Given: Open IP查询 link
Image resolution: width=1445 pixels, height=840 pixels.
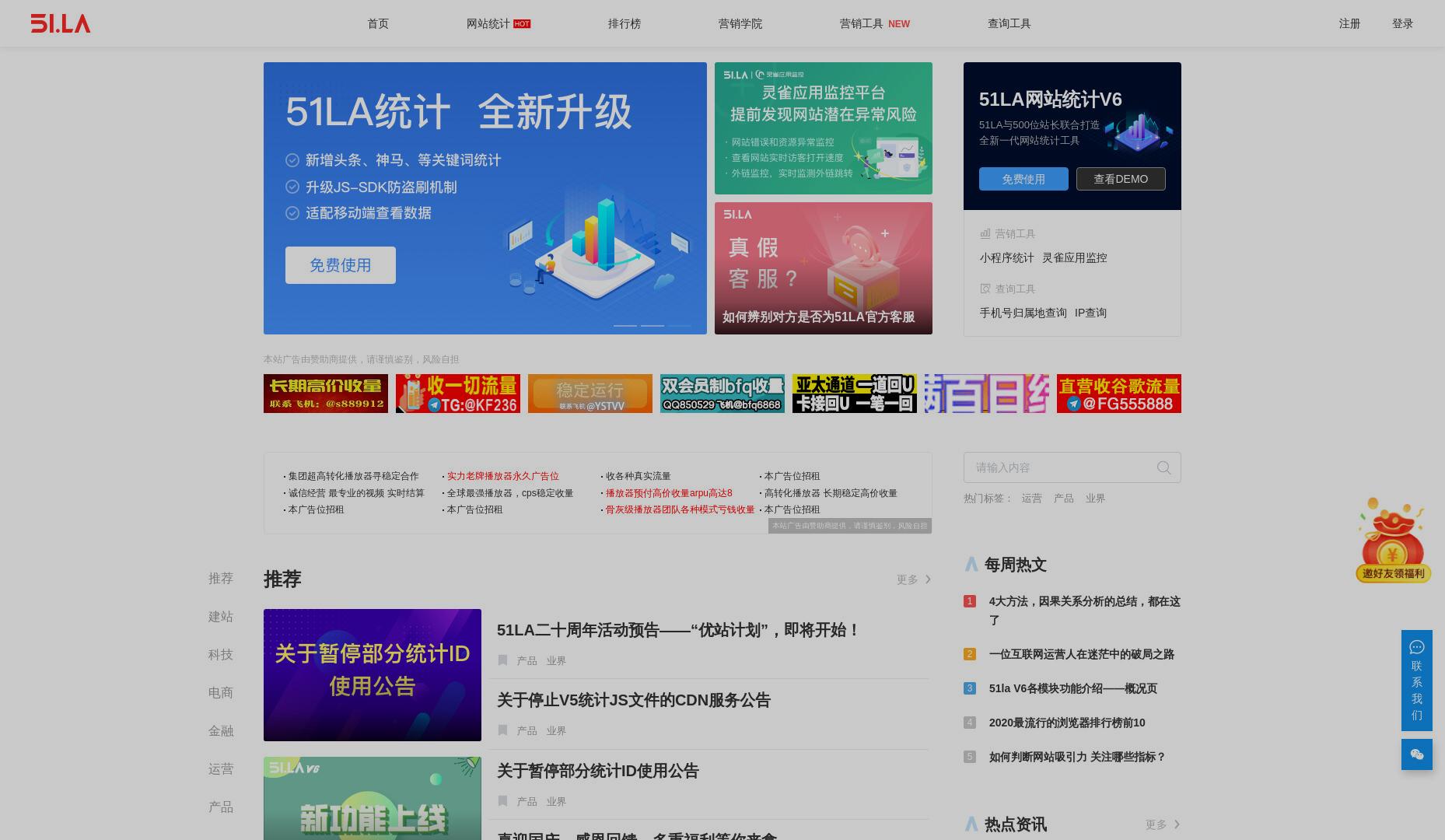Looking at the screenshot, I should [x=1090, y=313].
